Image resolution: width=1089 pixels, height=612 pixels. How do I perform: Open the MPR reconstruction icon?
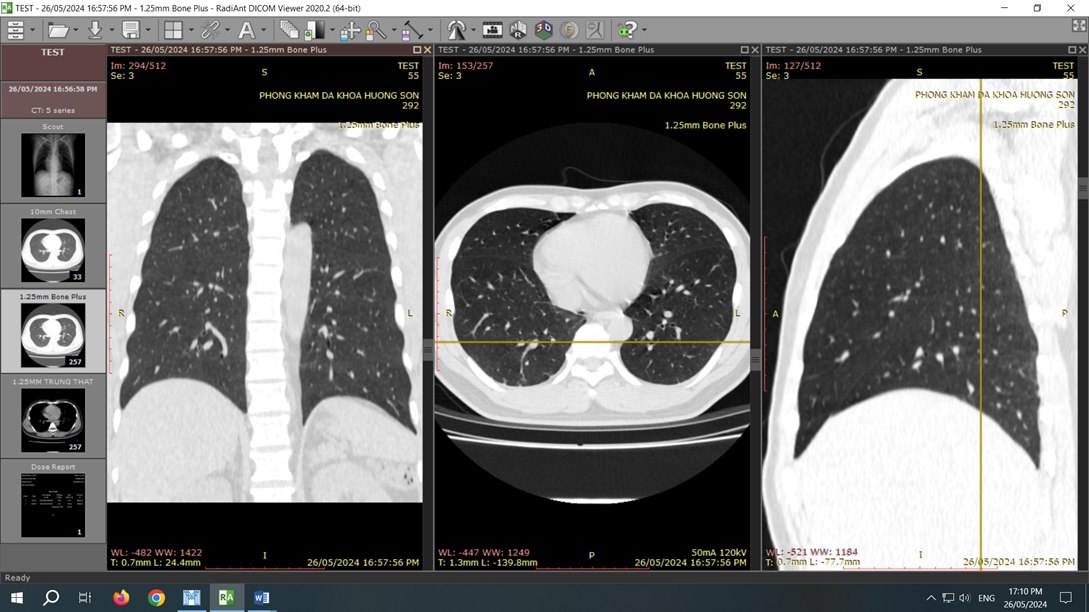click(x=518, y=30)
